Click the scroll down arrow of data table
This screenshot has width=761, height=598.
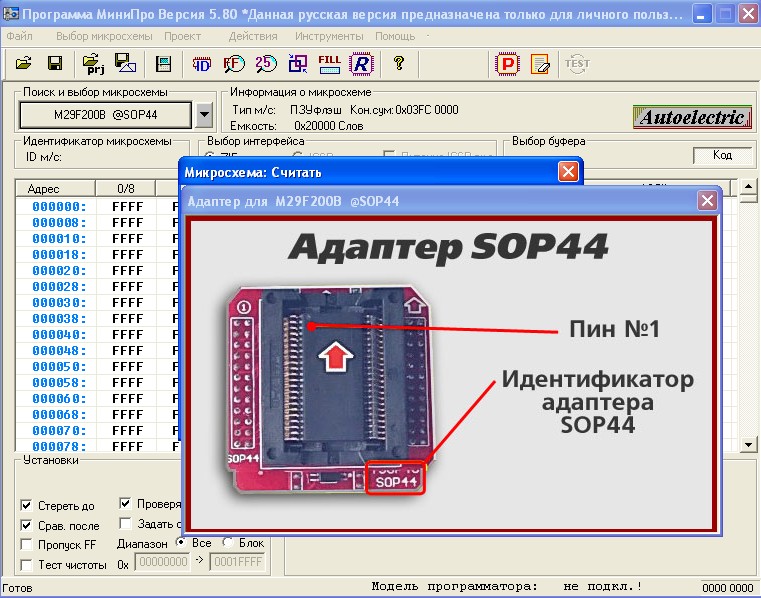point(748,444)
